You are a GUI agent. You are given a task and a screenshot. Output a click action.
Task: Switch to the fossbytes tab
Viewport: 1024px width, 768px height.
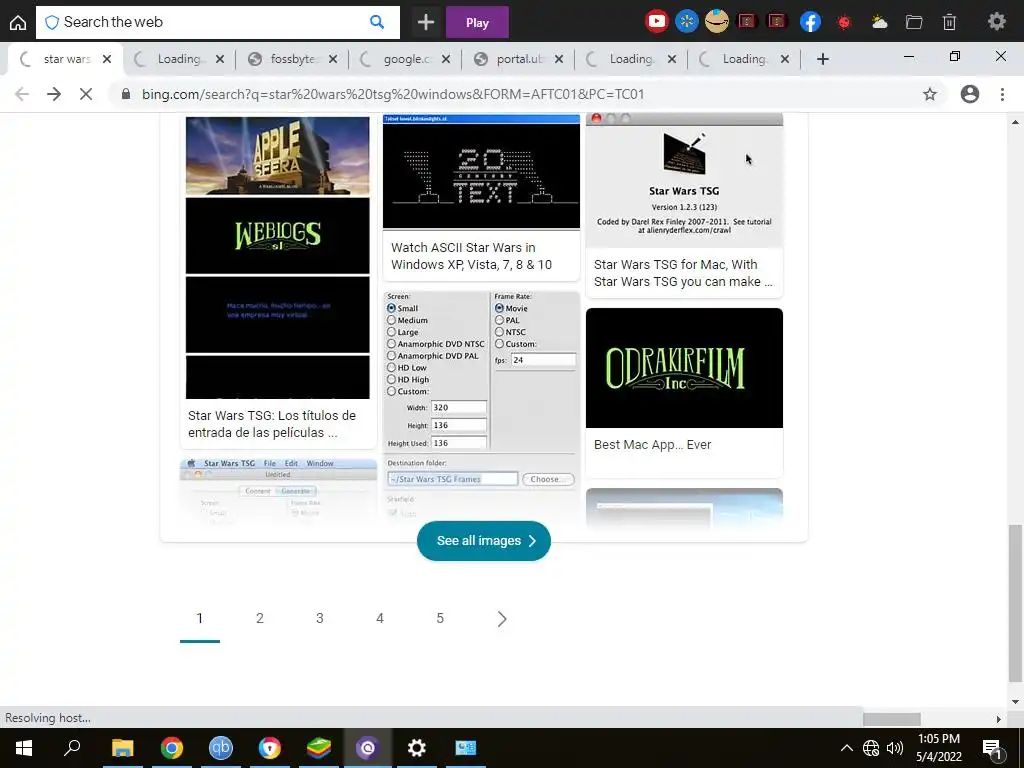pyautogui.click(x=292, y=59)
